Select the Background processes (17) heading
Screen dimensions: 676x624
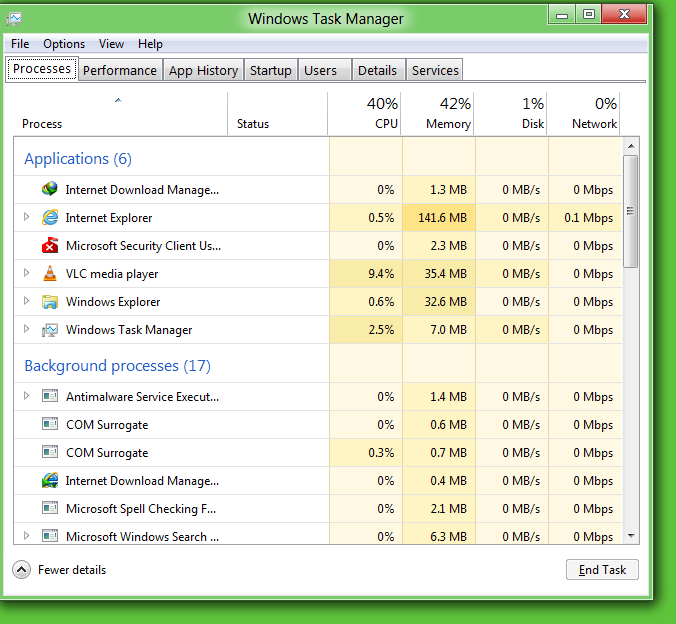click(118, 366)
